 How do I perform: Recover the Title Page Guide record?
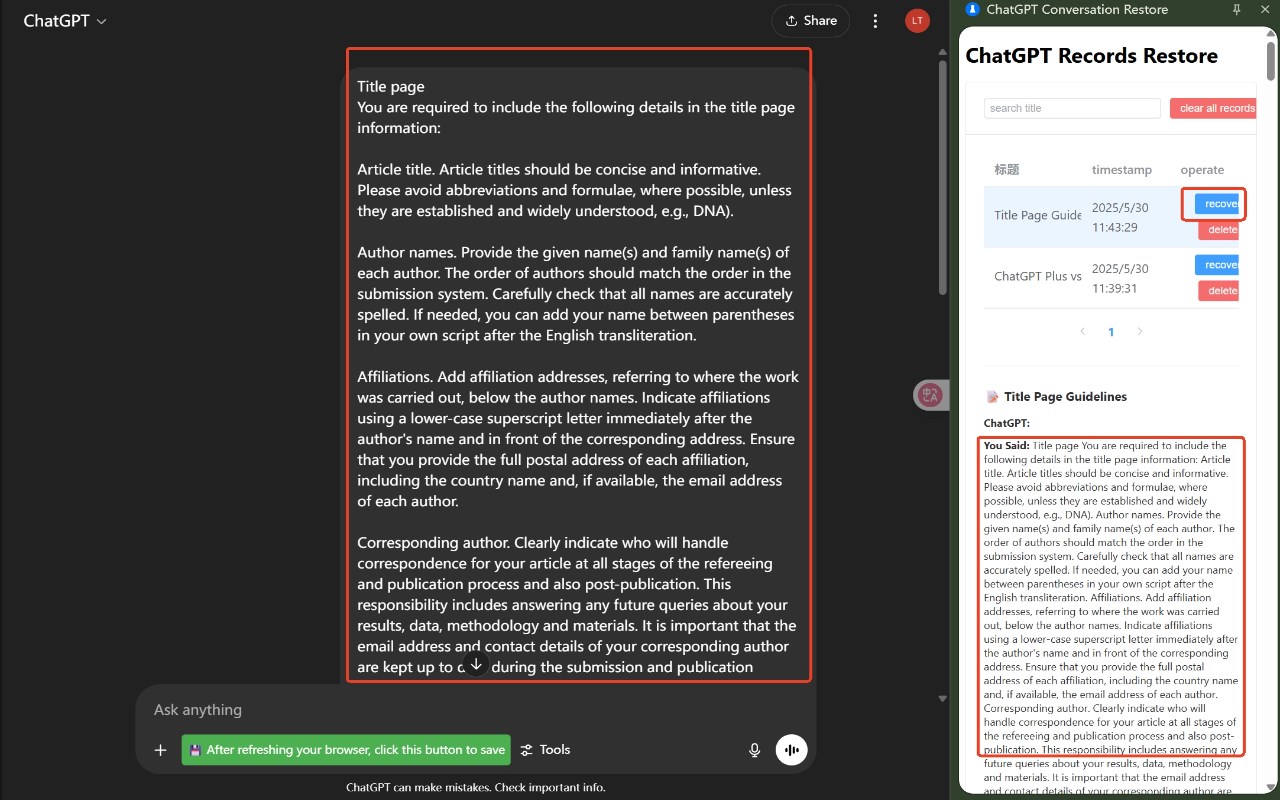pos(1217,204)
